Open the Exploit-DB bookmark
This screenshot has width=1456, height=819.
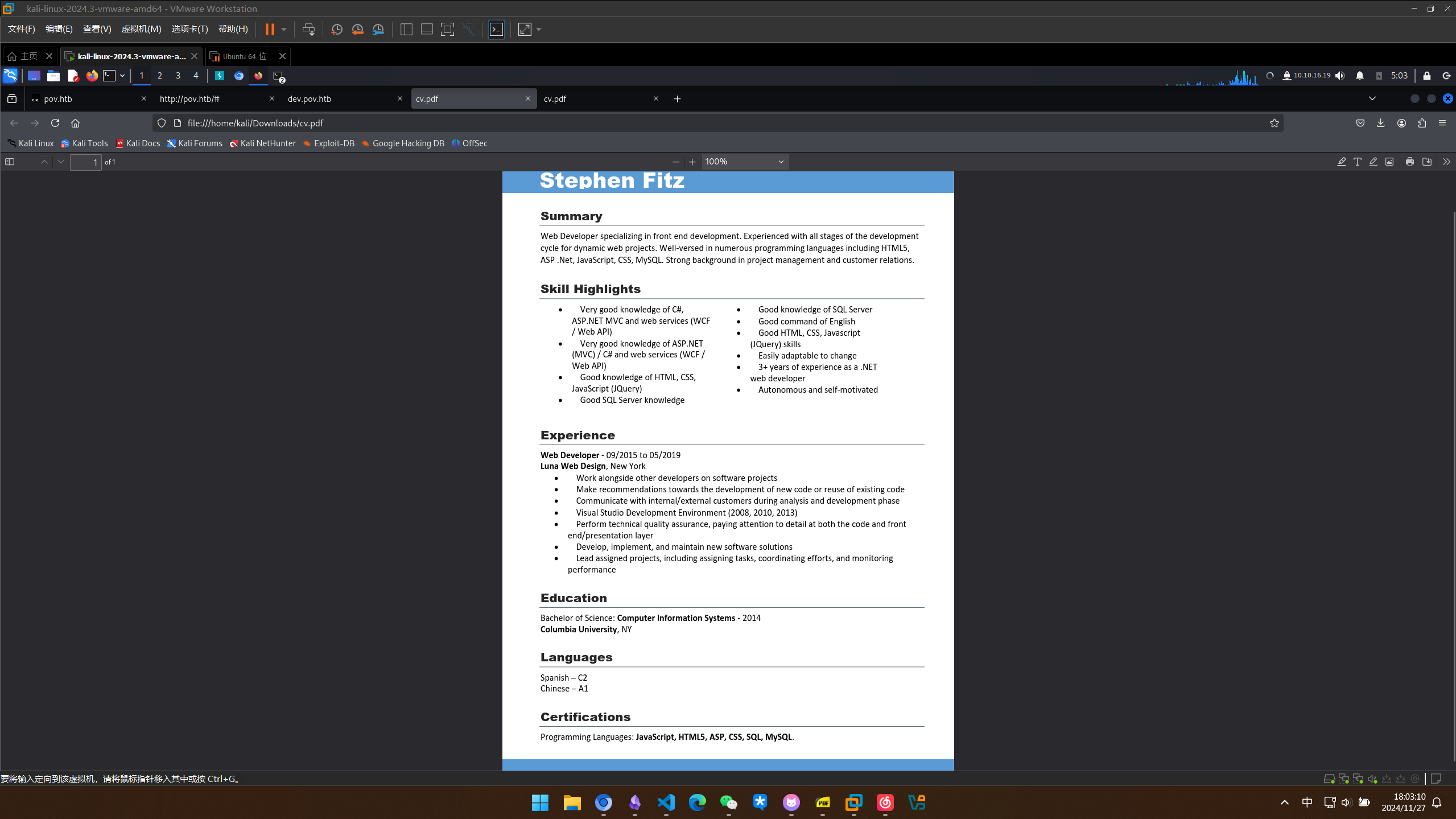(x=329, y=143)
